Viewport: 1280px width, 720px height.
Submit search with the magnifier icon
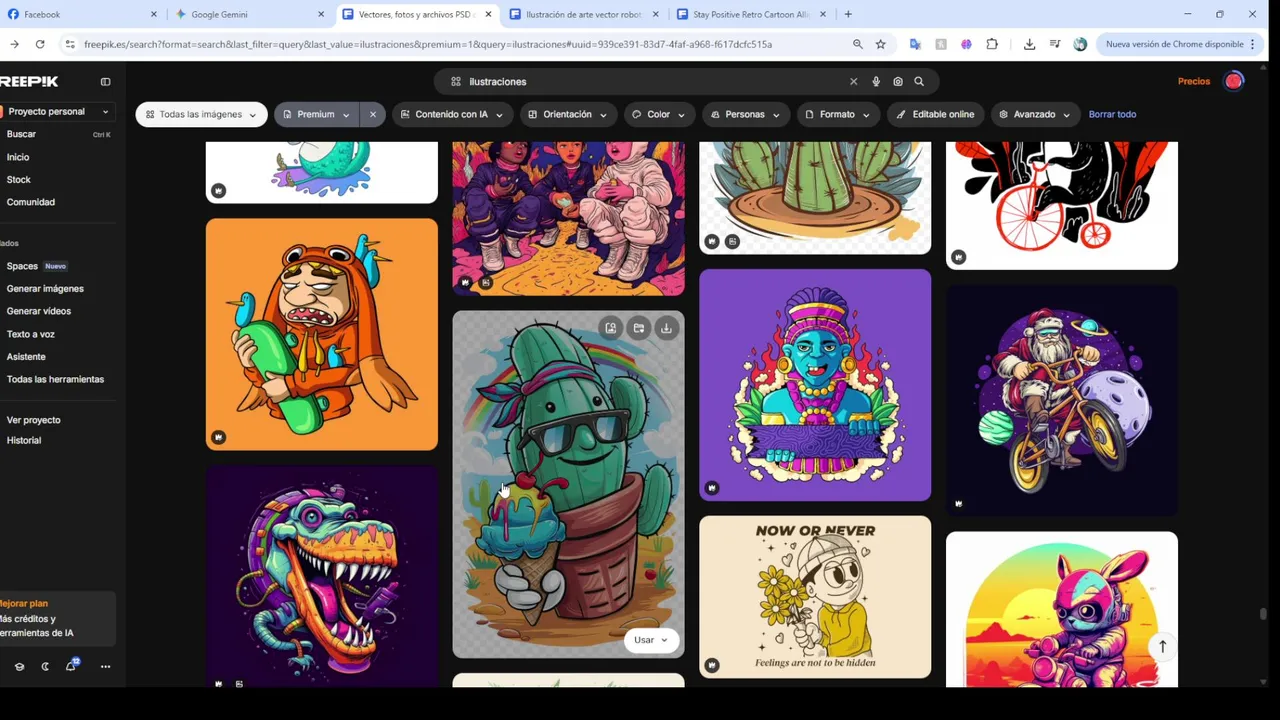point(919,82)
